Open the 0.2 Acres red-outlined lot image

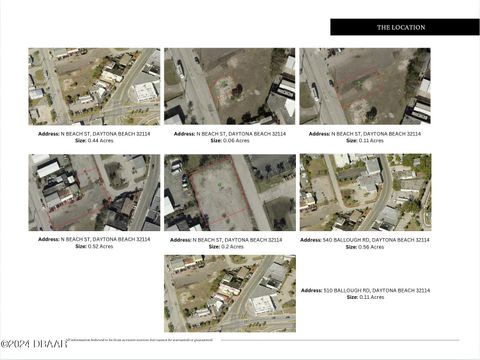pyautogui.click(x=230, y=192)
